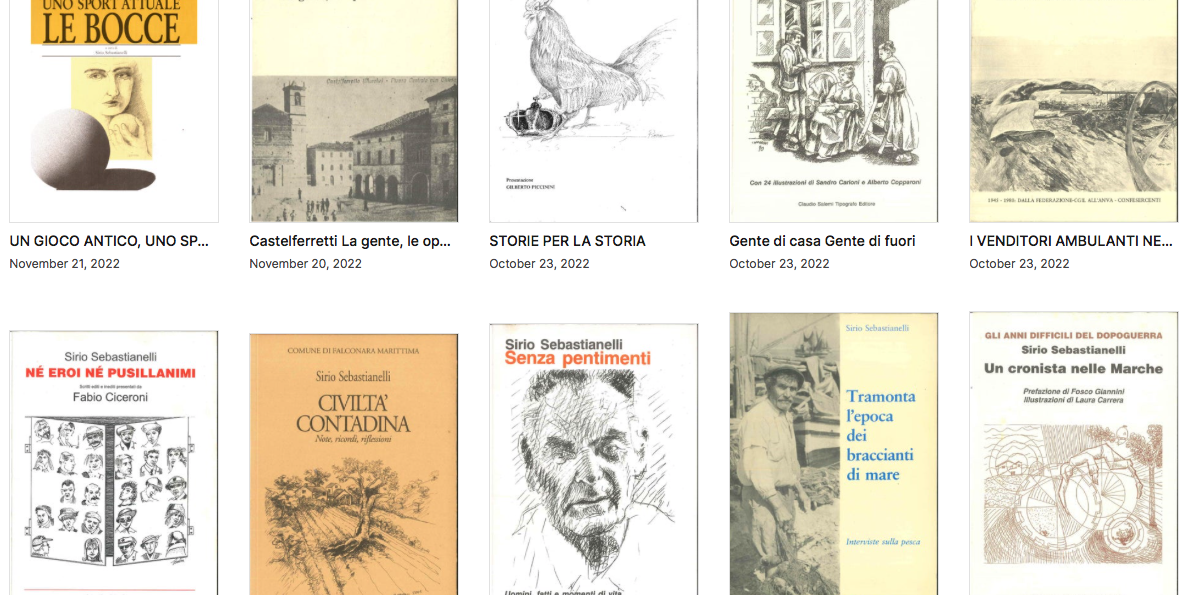Open Gente di casa Gente di fuori title

point(822,241)
